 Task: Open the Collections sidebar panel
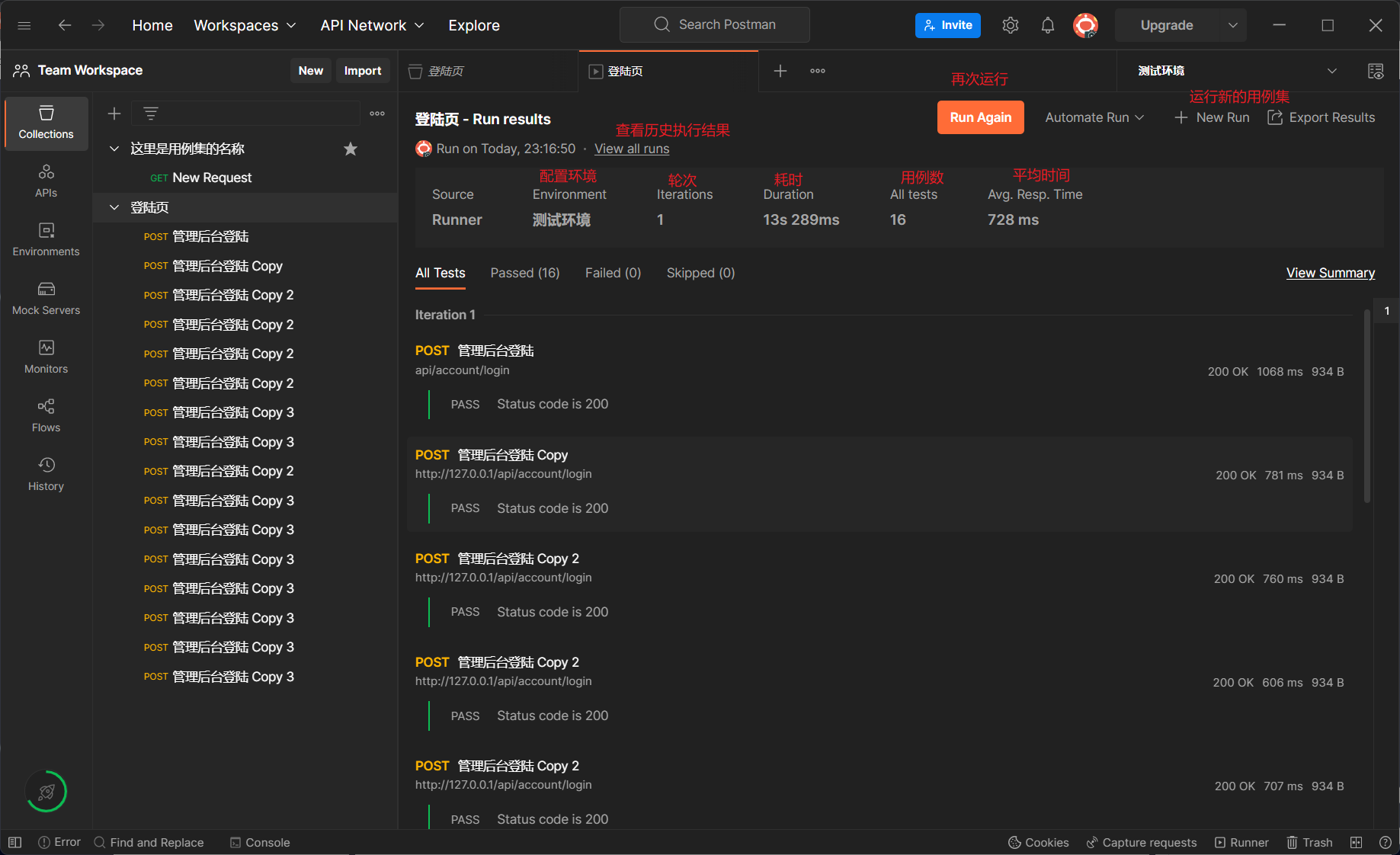(x=46, y=122)
